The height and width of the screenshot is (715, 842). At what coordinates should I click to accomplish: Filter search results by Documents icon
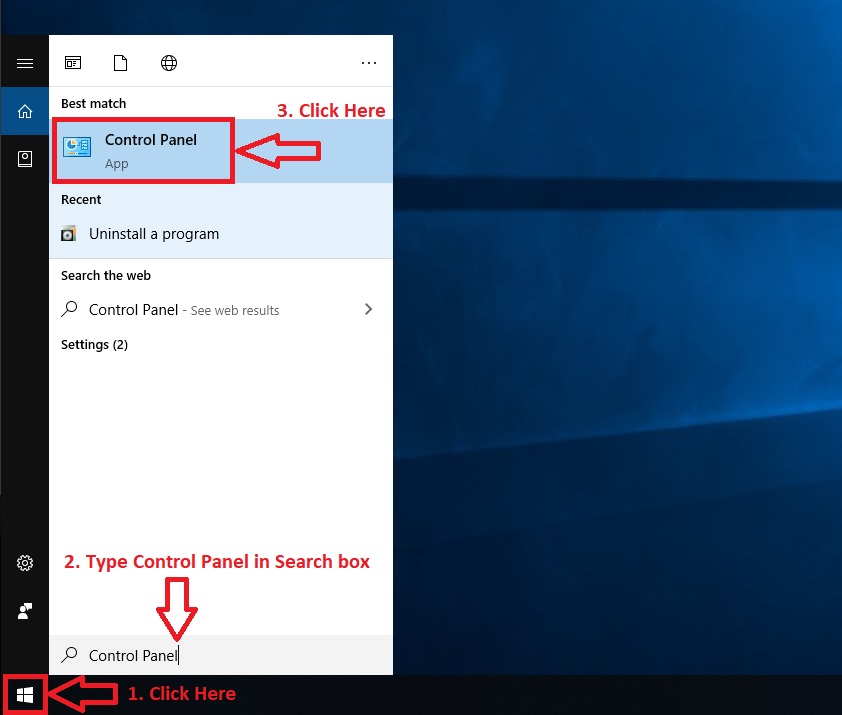(x=120, y=63)
